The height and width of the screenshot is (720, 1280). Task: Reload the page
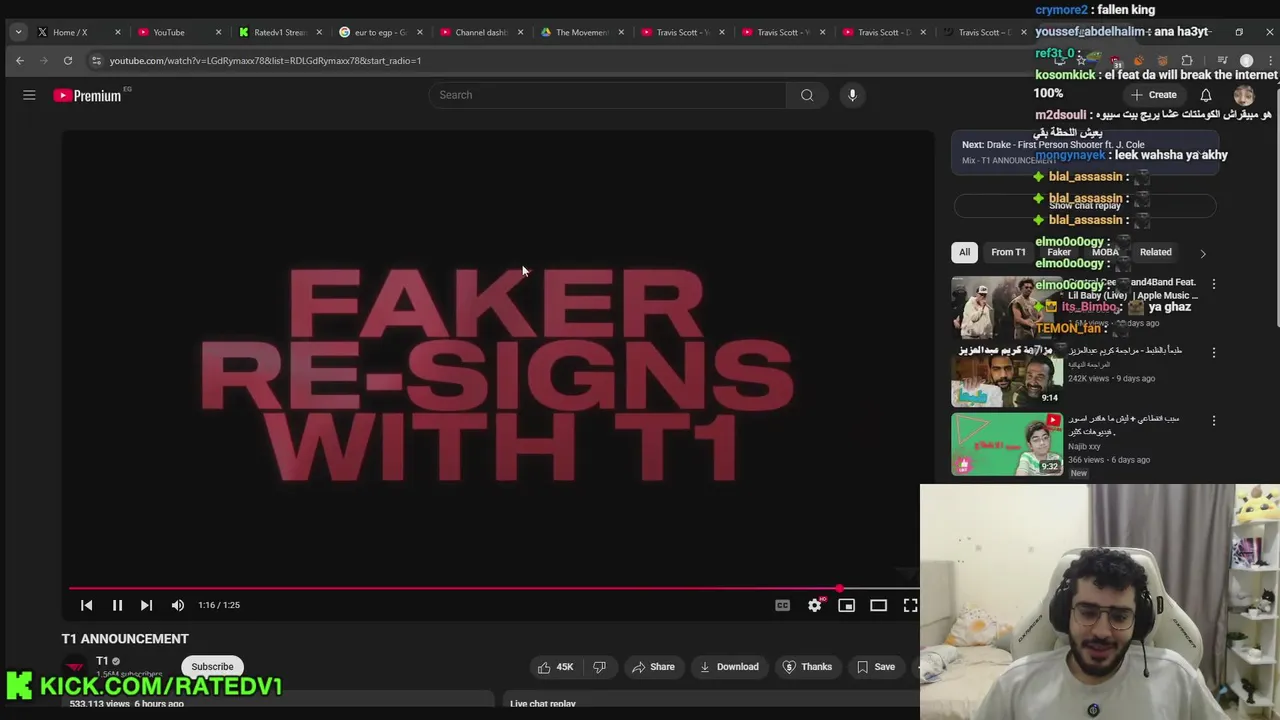[68, 61]
